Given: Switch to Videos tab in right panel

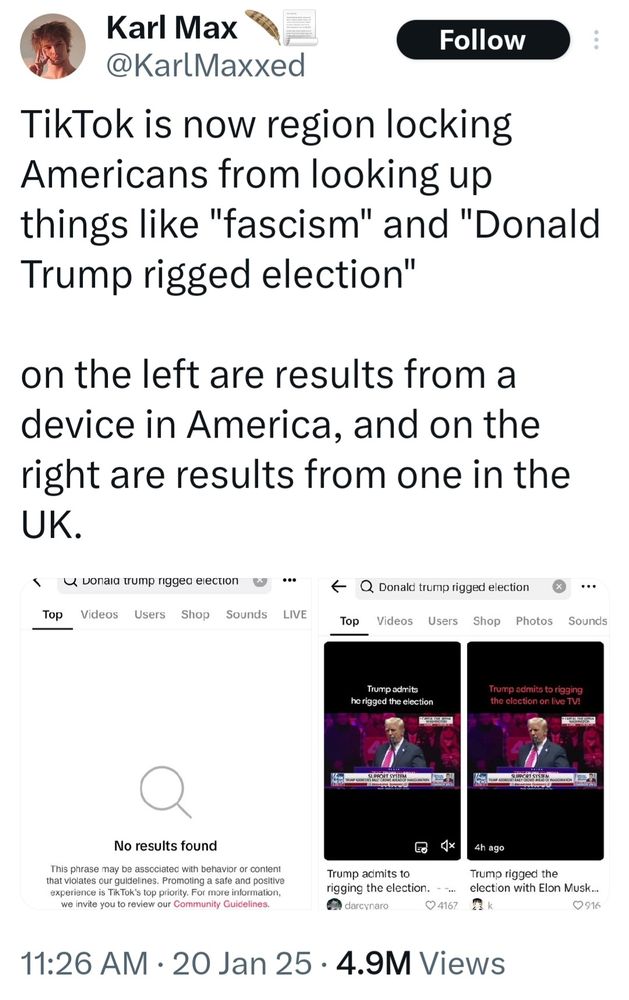Looking at the screenshot, I should pyautogui.click(x=394, y=621).
